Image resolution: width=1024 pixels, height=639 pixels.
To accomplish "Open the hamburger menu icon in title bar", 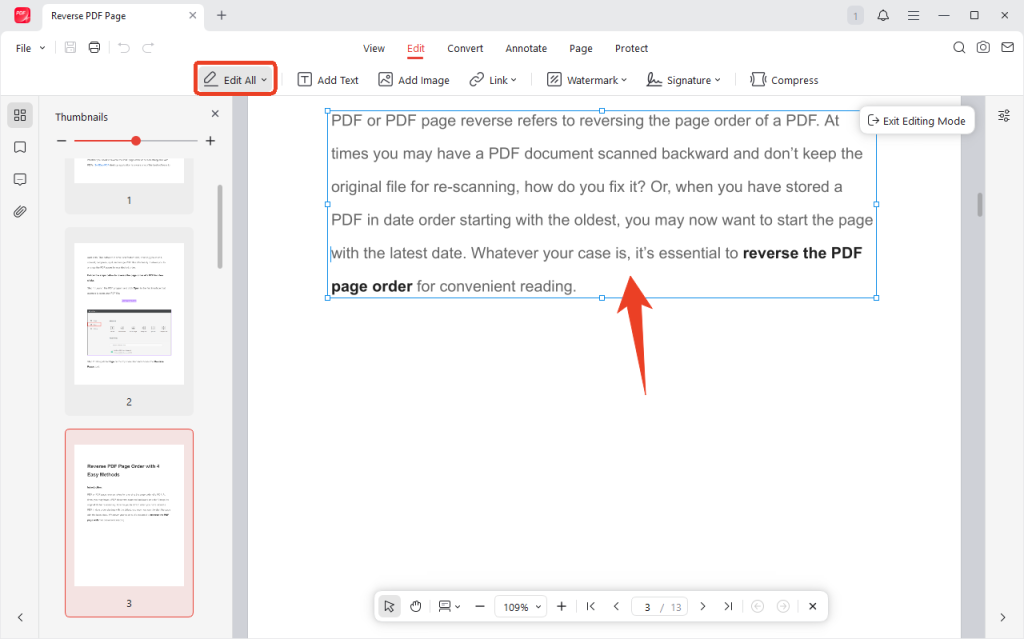I will 914,15.
